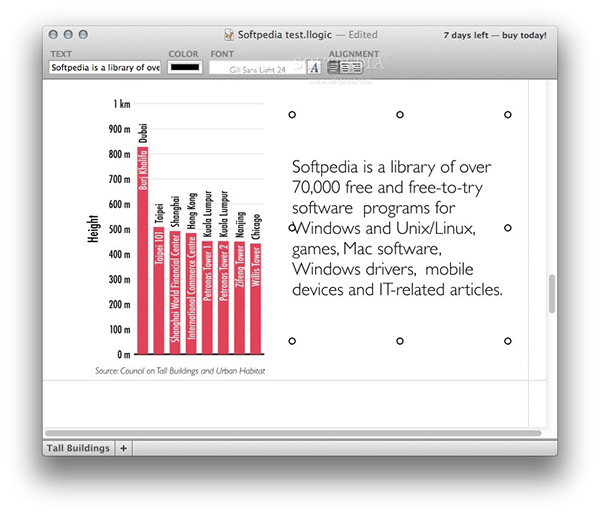Click the '900 m' axis label
The height and width of the screenshot is (515, 600).
coord(119,129)
